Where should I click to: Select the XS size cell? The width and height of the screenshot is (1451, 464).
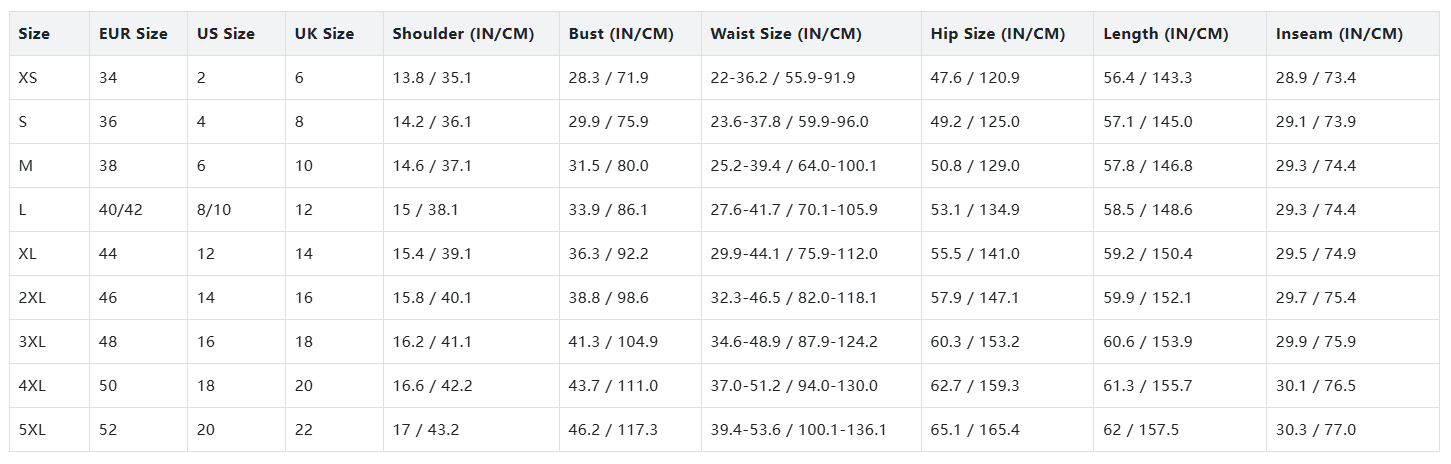pos(28,78)
